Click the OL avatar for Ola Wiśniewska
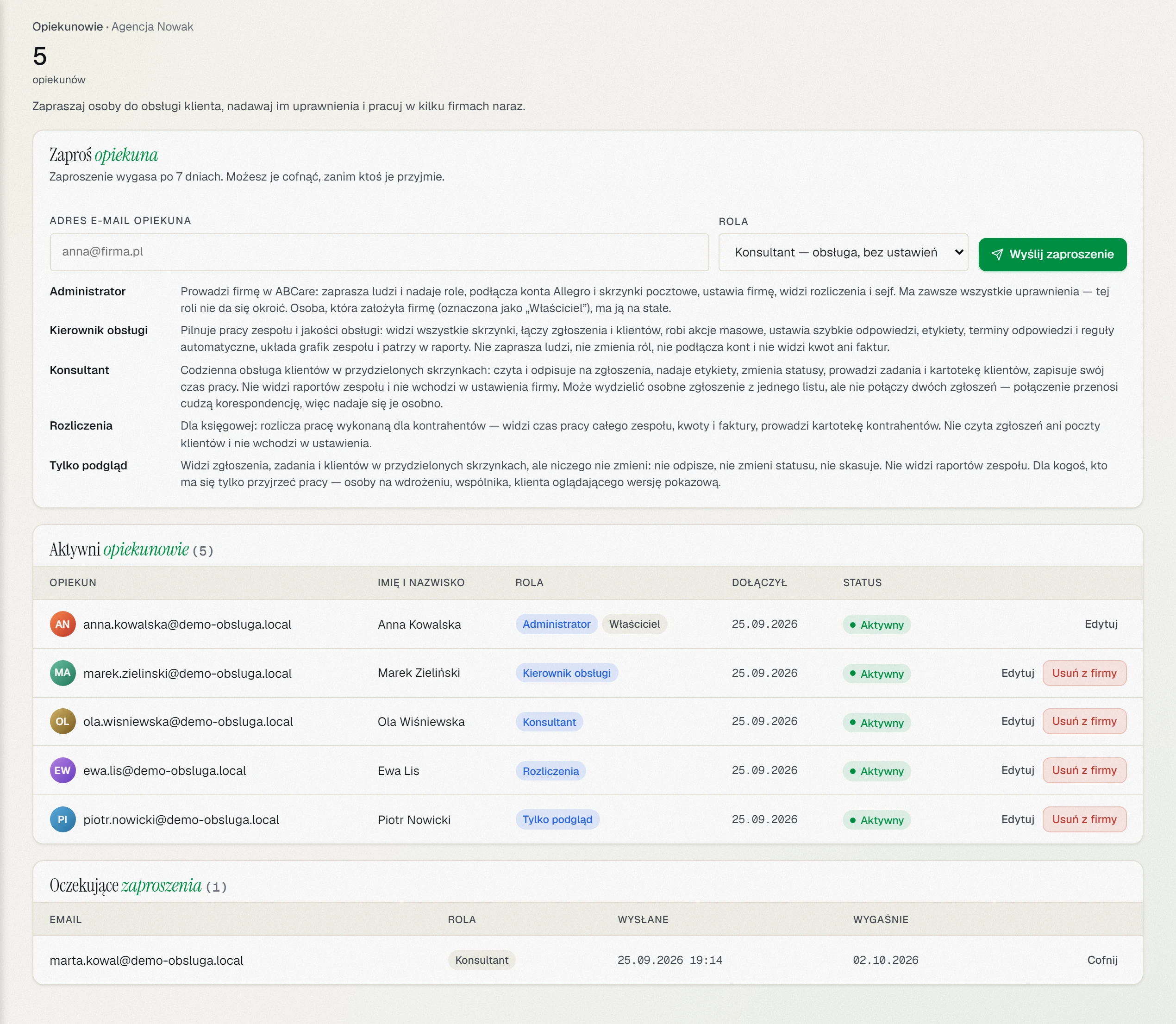This screenshot has height=1024, width=1176. click(x=63, y=721)
